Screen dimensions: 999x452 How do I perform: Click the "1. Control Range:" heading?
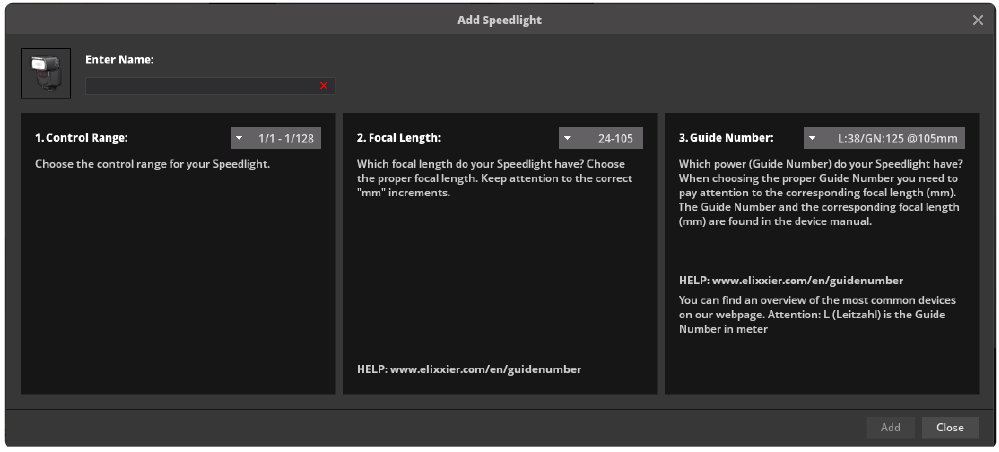81,138
